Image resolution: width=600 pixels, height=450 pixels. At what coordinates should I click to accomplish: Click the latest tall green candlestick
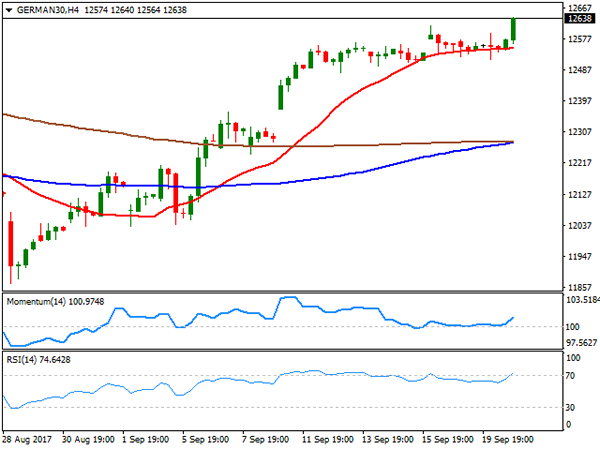coord(514,29)
